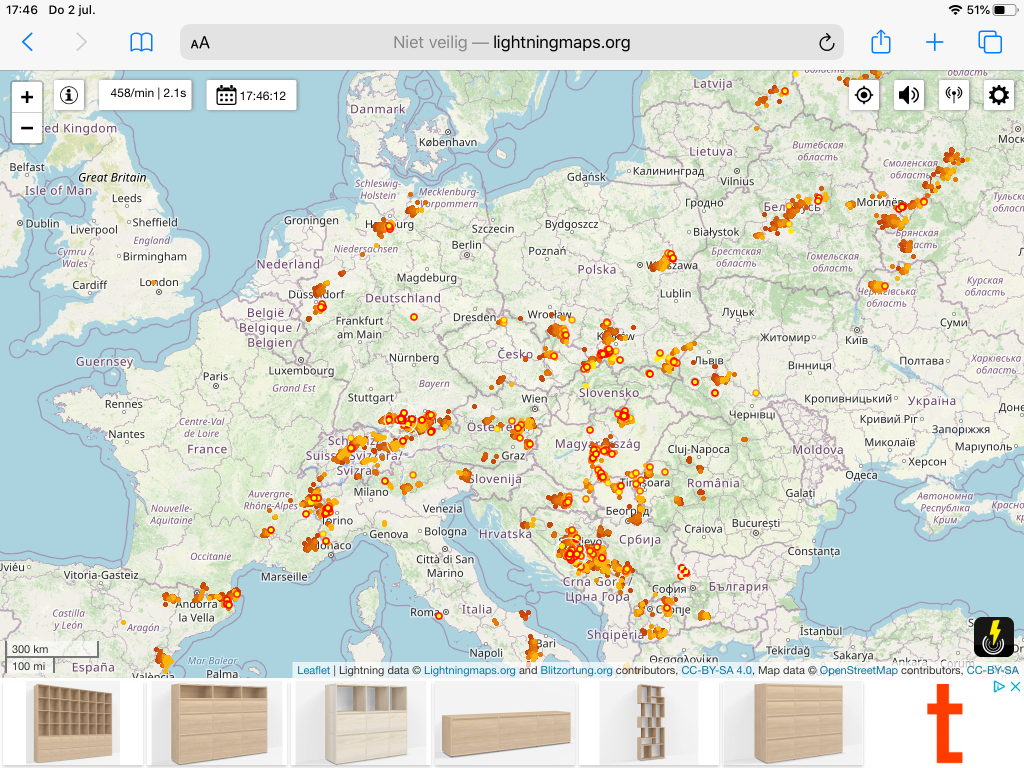The height and width of the screenshot is (768, 1024).
Task: Open the date and time picker 17:46:12
Action: [251, 95]
